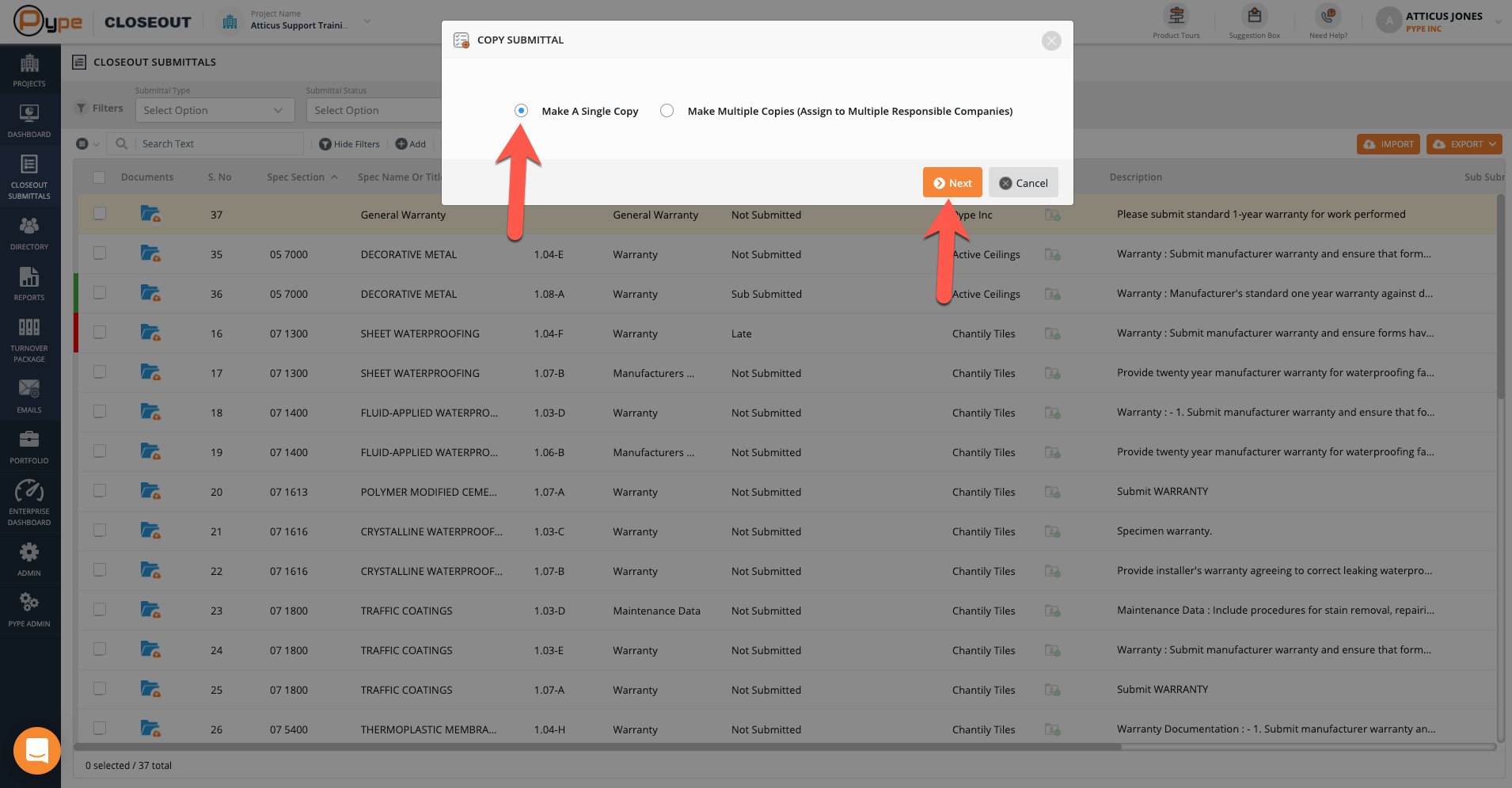Check the row 37 General Warranty checkbox

[x=100, y=214]
